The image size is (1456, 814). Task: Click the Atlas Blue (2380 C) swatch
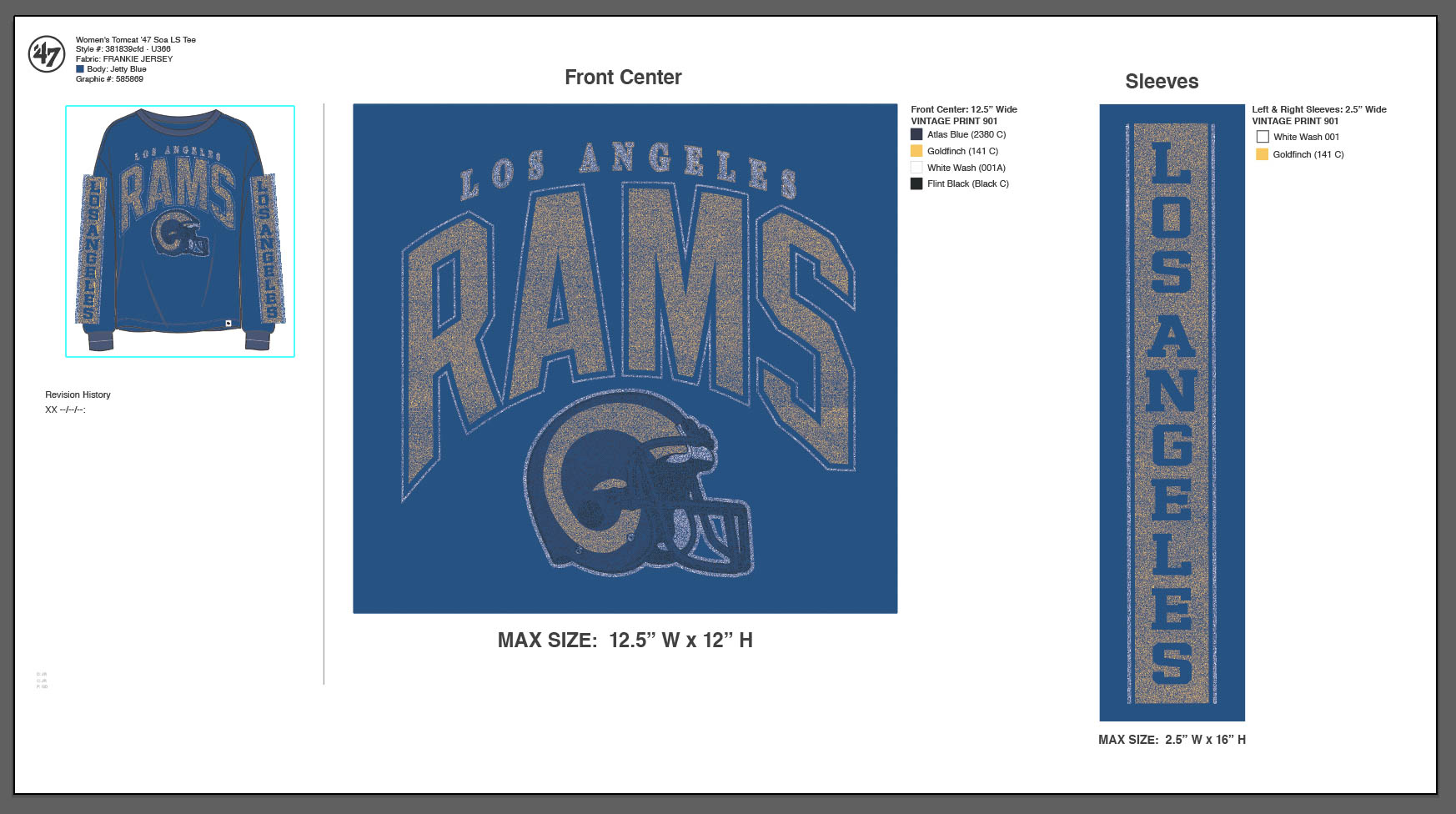(916, 134)
